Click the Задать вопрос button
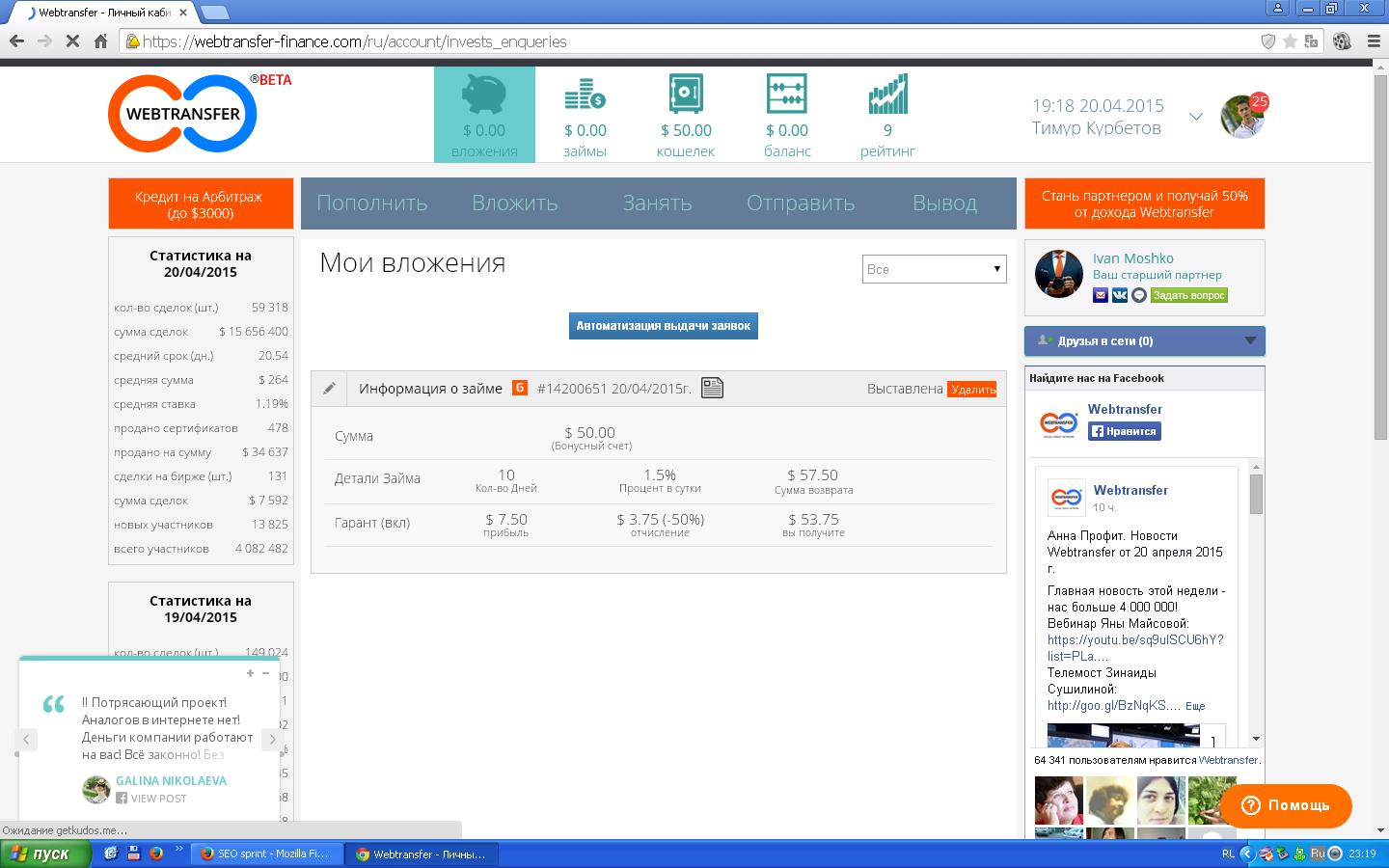 pos(1189,295)
